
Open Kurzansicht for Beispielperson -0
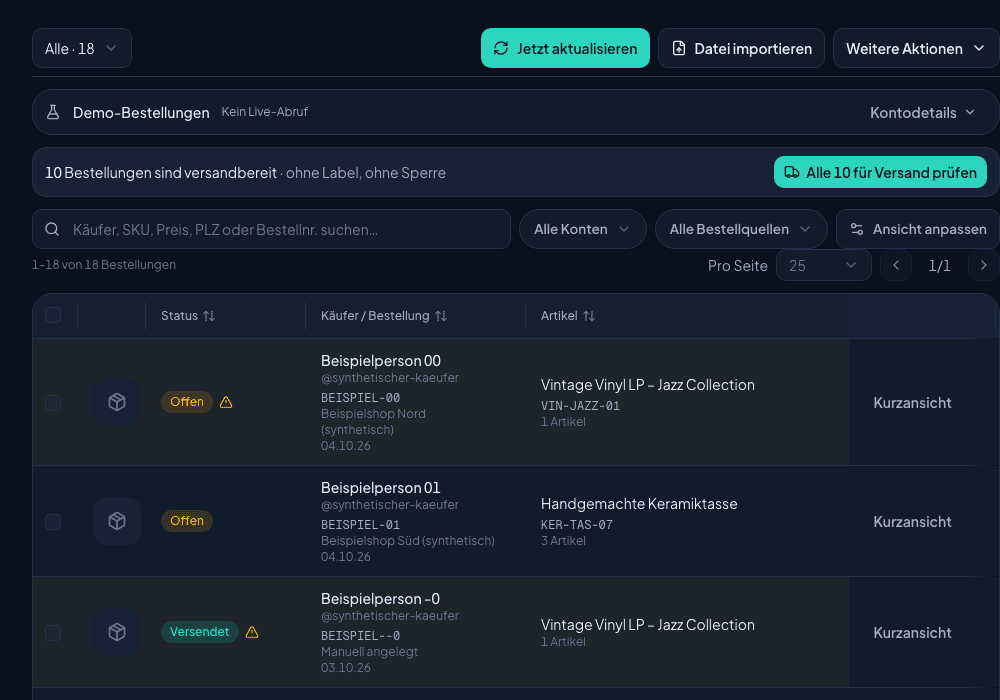click(x=912, y=632)
